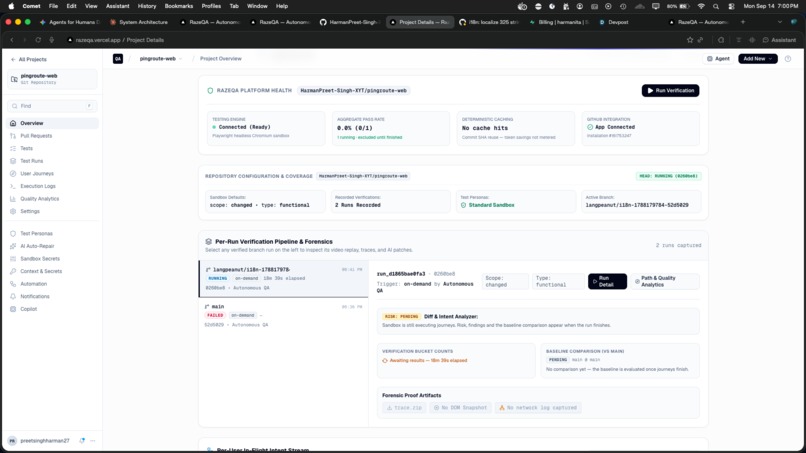Open the History menu
Screen dimensions: 806x453
(x=146, y=6)
